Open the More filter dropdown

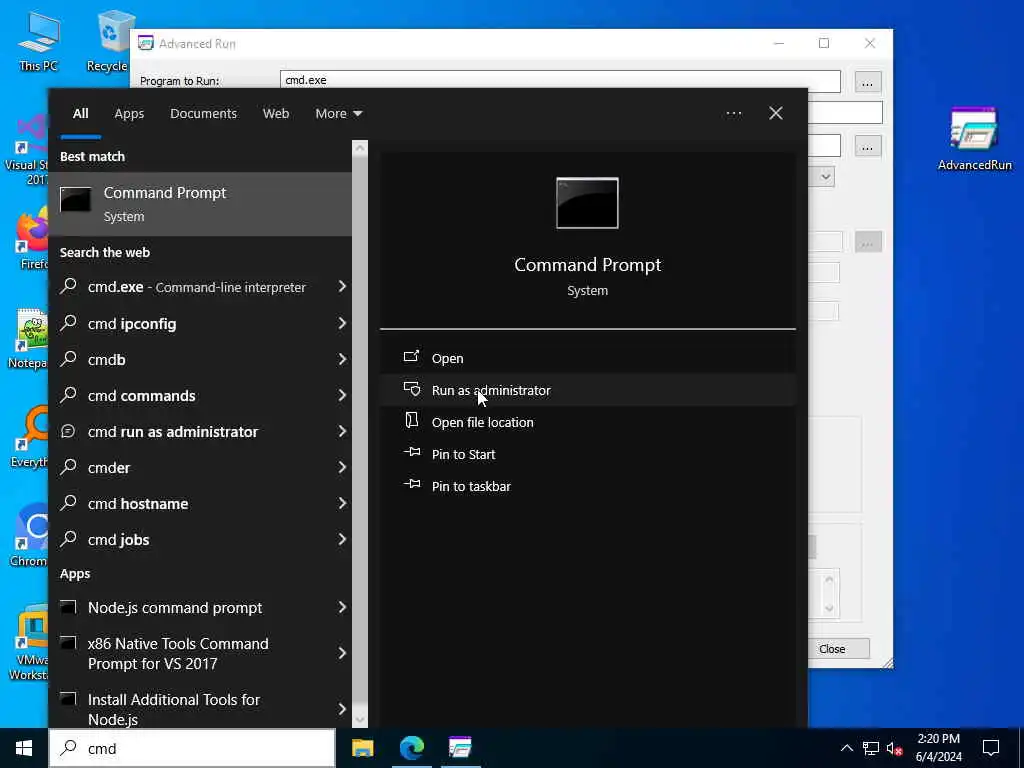(x=338, y=114)
